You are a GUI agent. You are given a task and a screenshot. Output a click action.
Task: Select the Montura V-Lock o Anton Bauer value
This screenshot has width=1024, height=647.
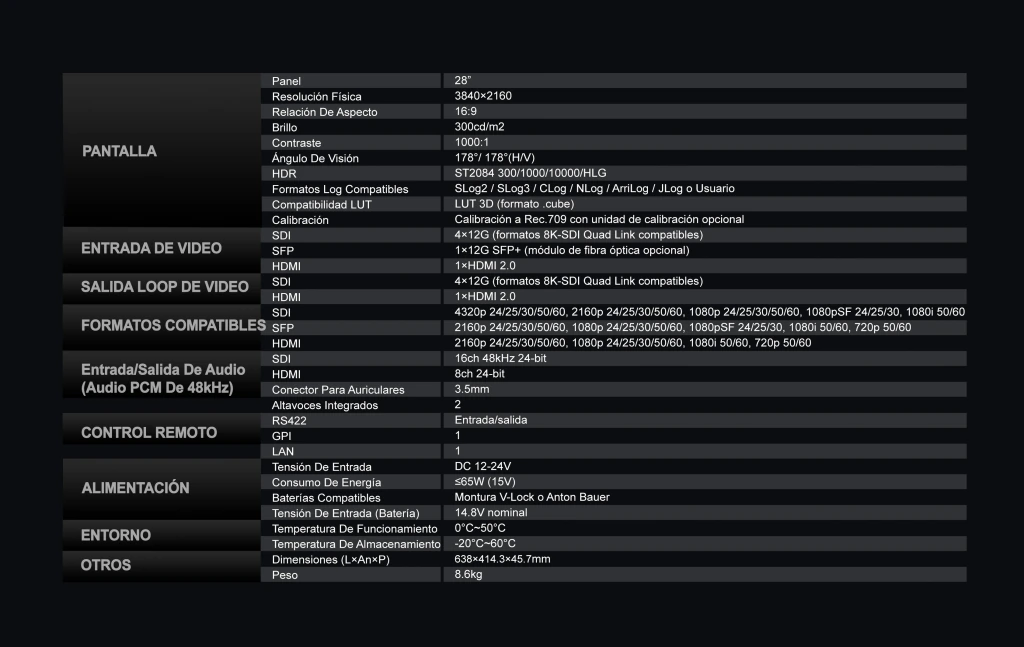[532, 497]
